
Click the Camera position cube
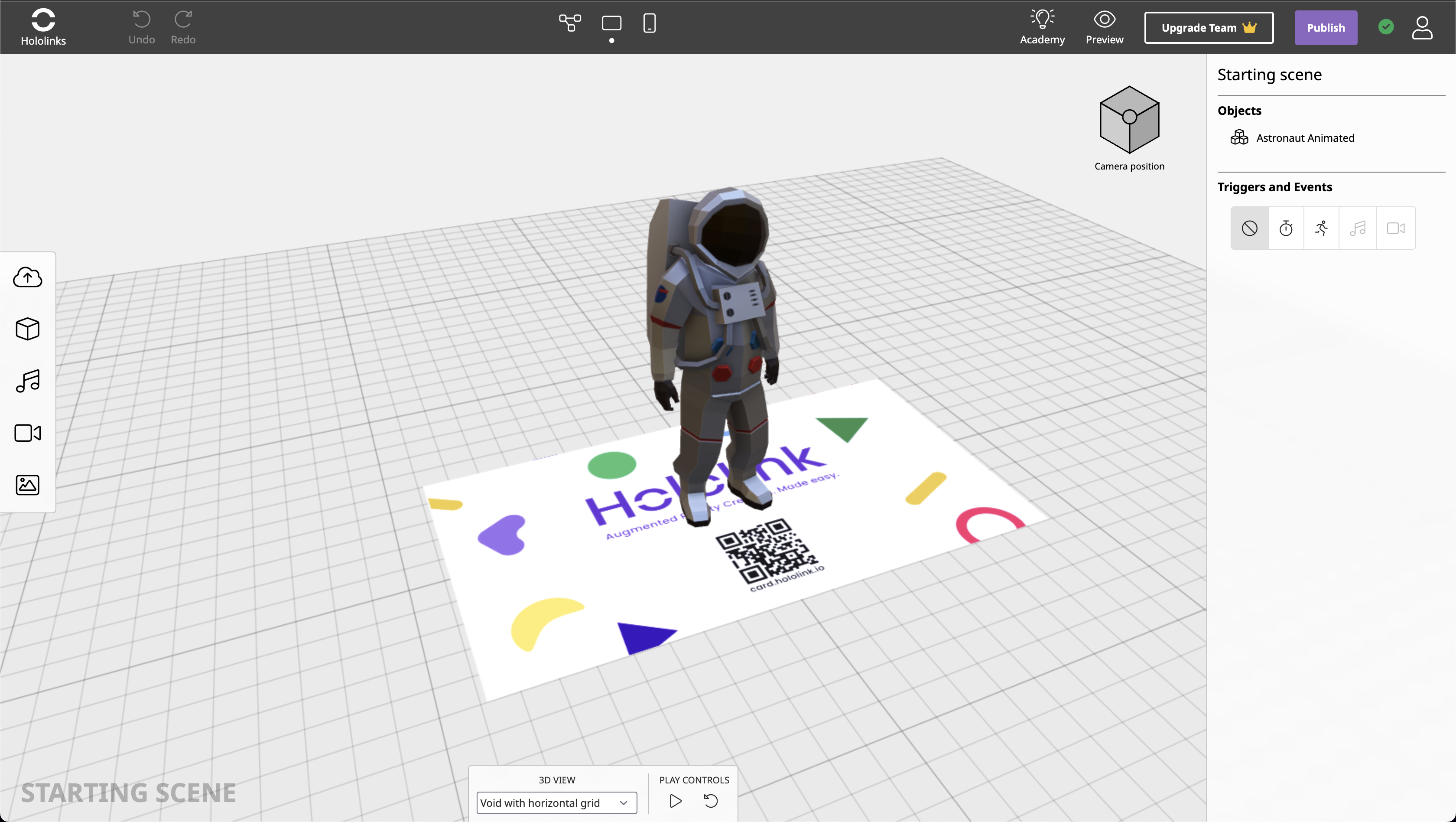tap(1129, 119)
